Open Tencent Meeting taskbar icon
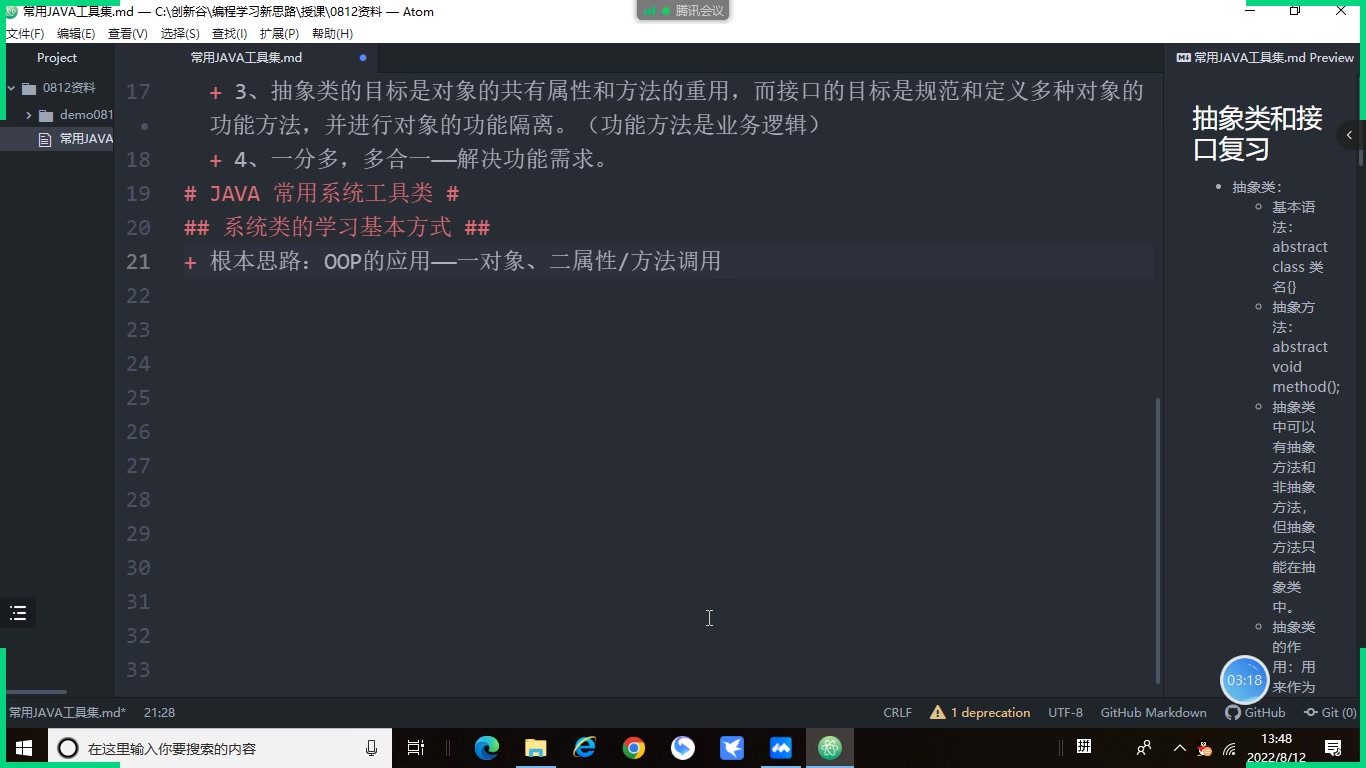The image size is (1366, 768). (x=781, y=748)
